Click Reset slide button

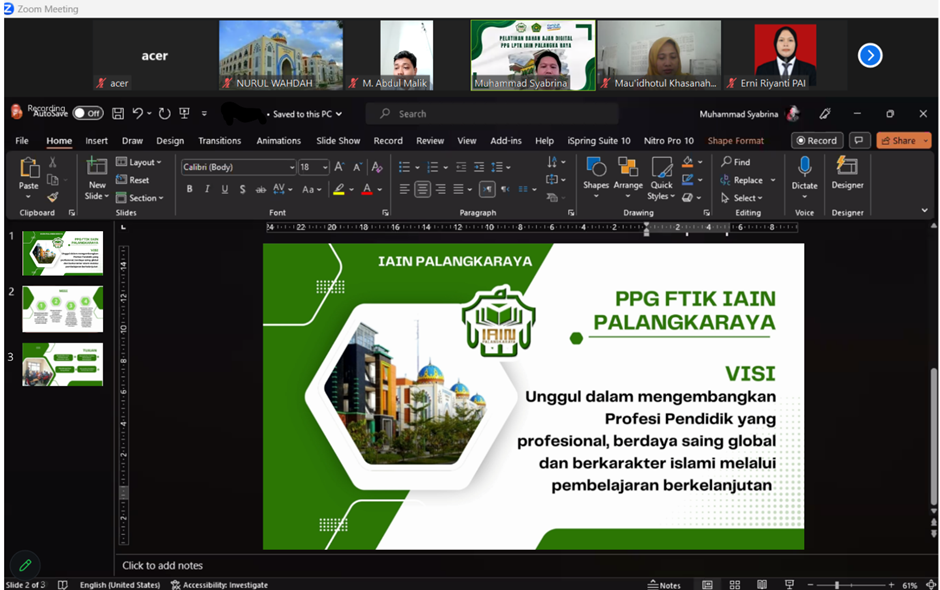coord(132,180)
